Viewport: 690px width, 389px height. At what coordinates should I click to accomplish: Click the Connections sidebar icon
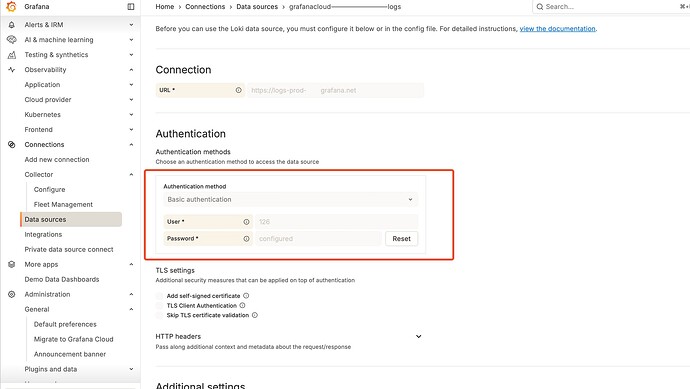[x=12, y=144]
